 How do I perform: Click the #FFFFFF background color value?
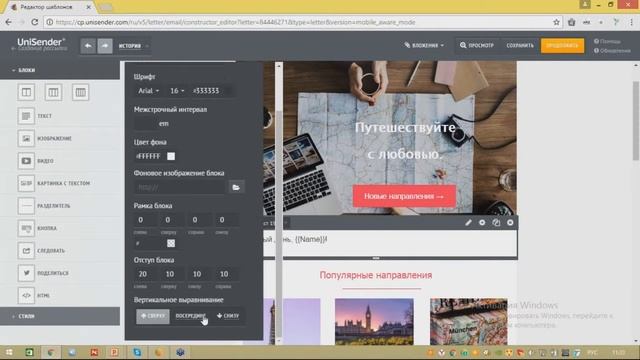148,156
